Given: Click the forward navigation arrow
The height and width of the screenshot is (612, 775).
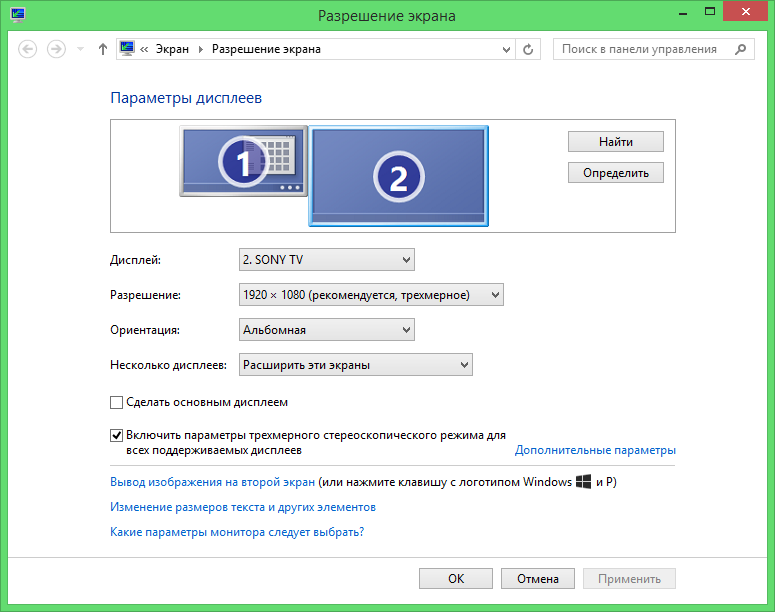Looking at the screenshot, I should click(56, 49).
